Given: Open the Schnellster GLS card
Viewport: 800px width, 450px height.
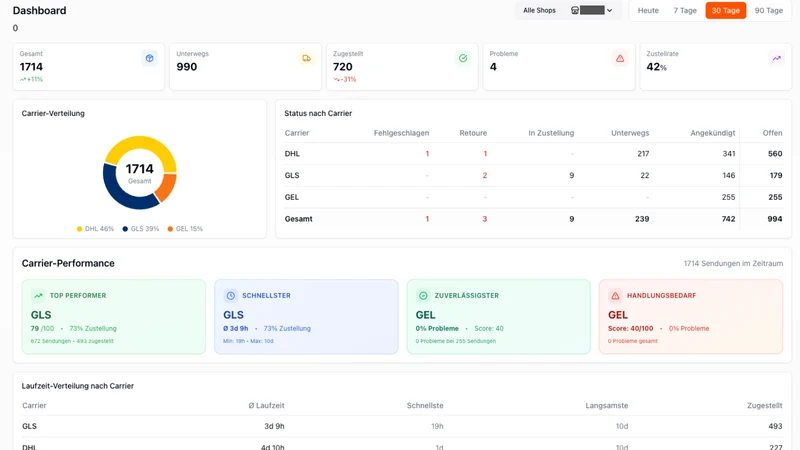Looking at the screenshot, I should (x=306, y=316).
